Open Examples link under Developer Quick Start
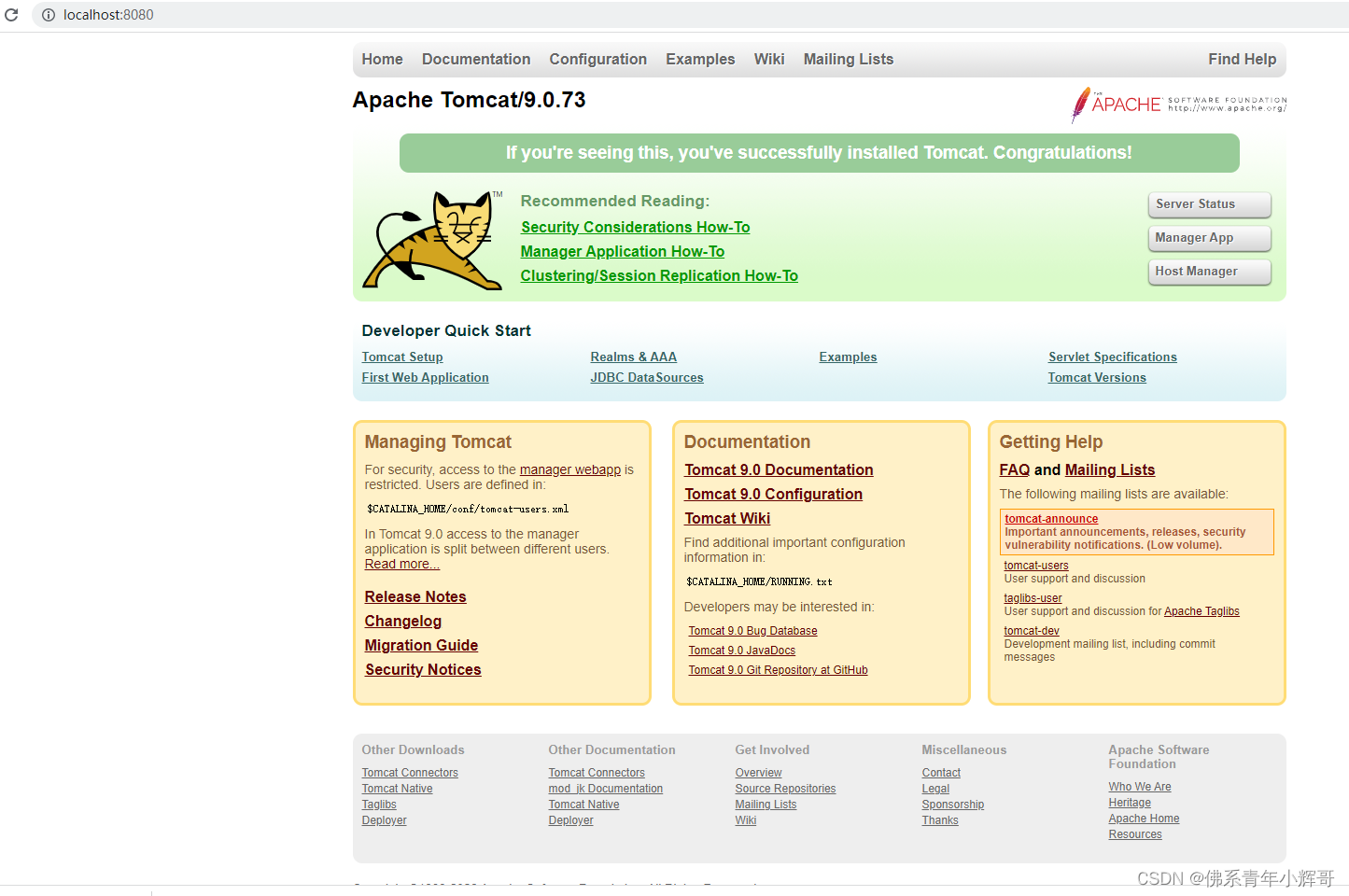 coord(848,357)
